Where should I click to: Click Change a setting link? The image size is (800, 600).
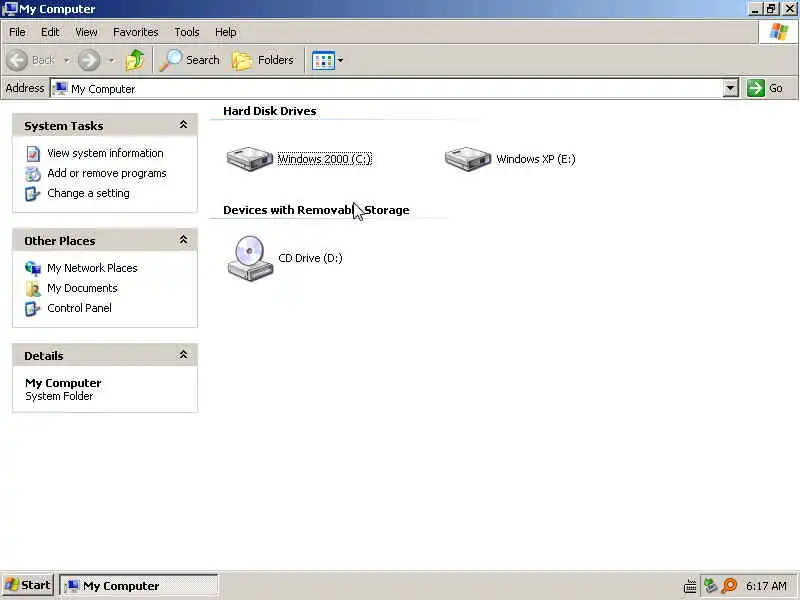(x=88, y=193)
